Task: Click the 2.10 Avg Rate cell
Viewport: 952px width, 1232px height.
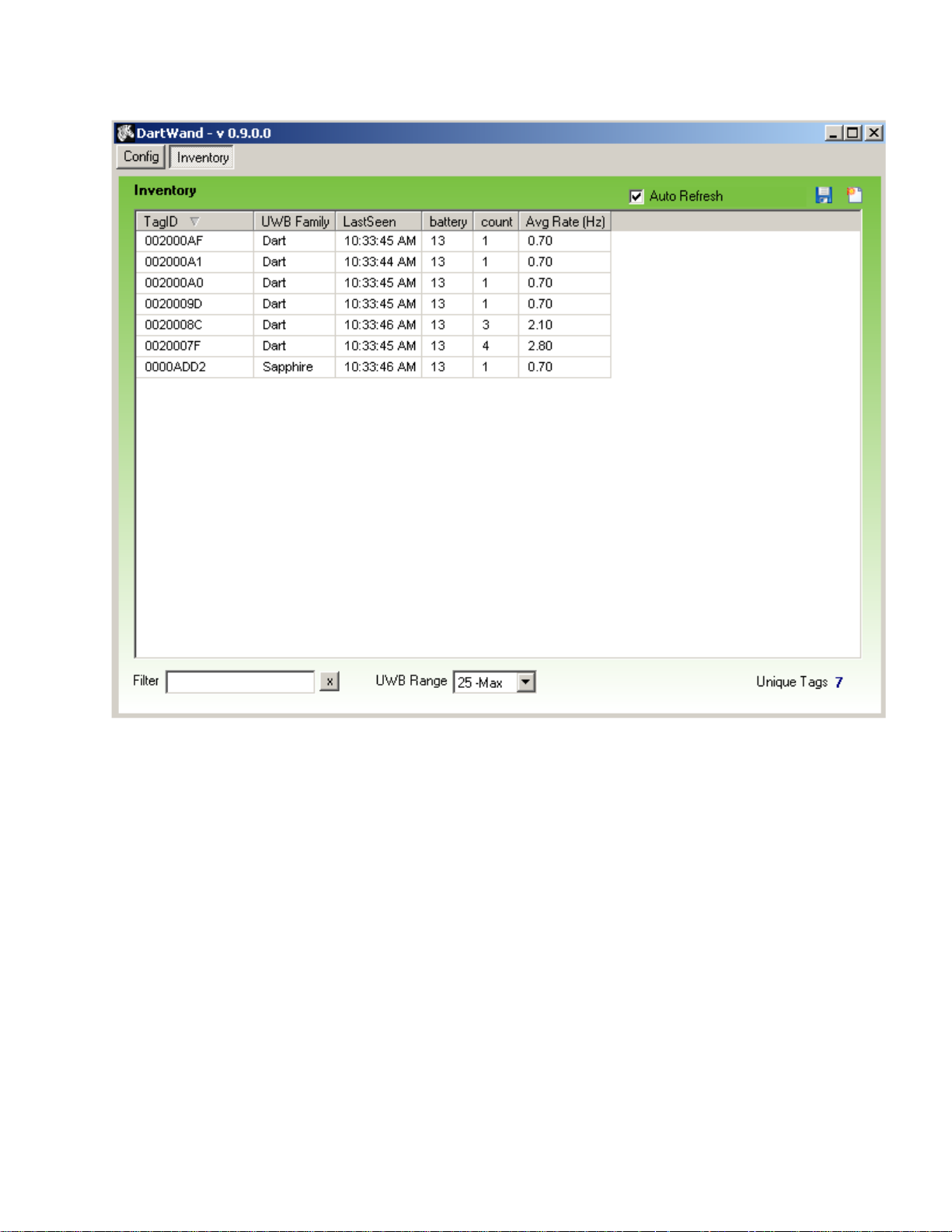Action: [565, 325]
